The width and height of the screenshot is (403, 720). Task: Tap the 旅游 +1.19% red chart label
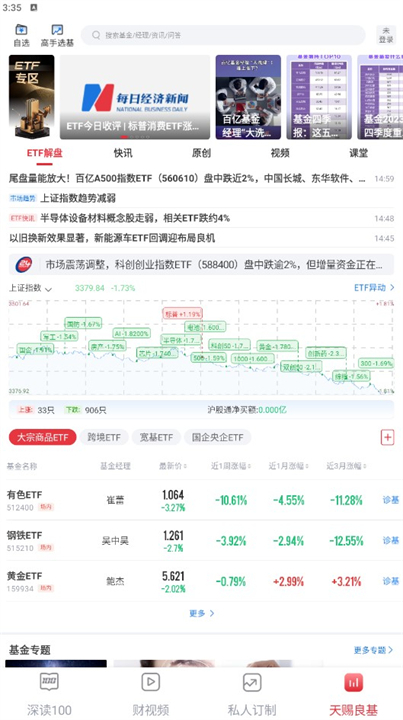coord(182,314)
